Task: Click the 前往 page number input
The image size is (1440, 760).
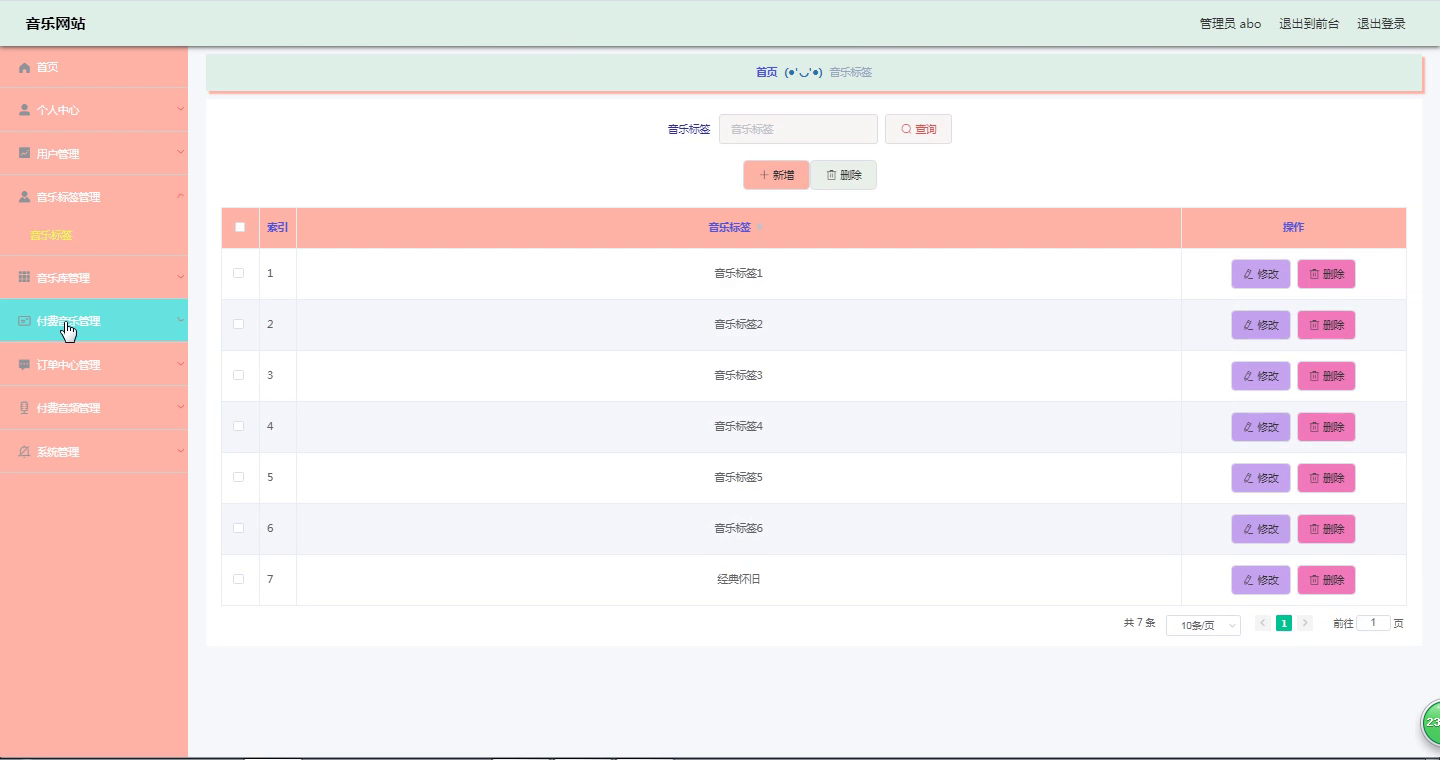Action: pyautogui.click(x=1373, y=623)
